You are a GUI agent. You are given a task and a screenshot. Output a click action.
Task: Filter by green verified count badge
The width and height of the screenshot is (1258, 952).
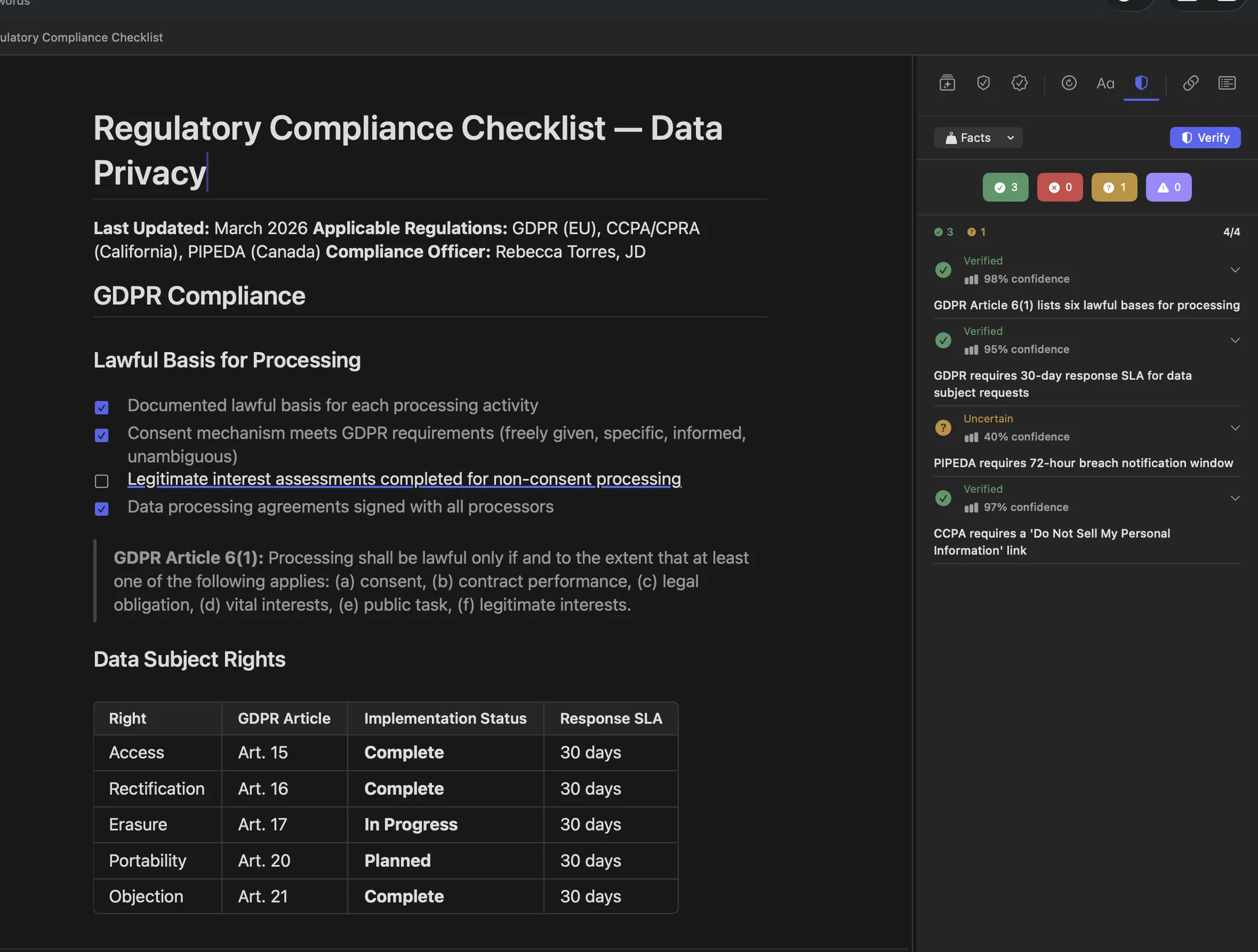[x=1005, y=187]
